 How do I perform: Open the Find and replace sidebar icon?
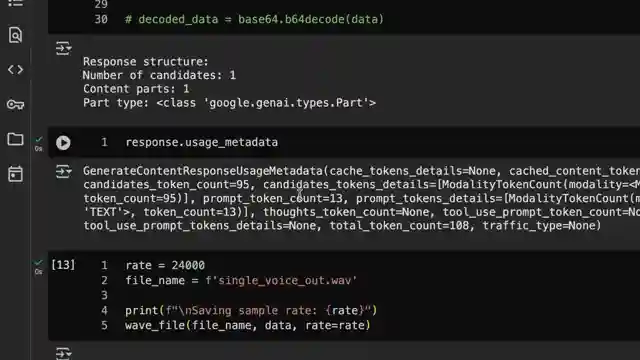point(16,35)
